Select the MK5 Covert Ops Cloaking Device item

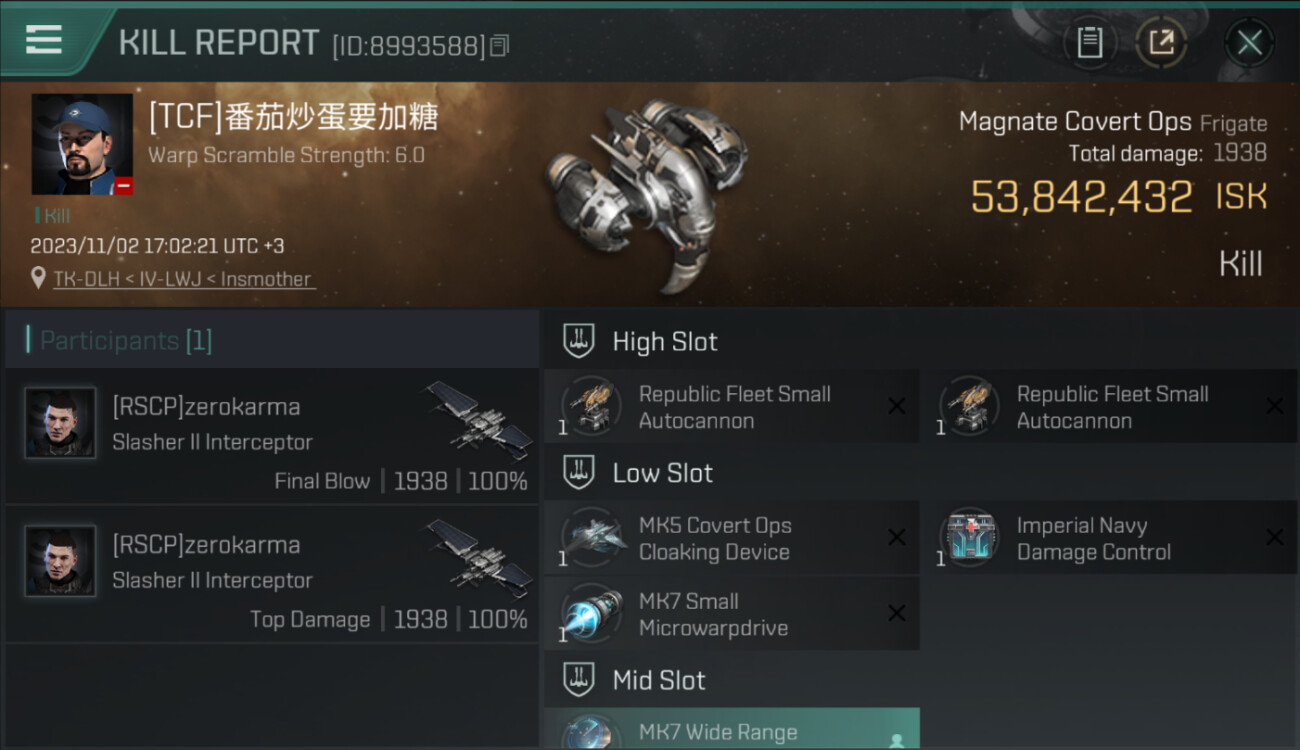pyautogui.click(x=731, y=538)
